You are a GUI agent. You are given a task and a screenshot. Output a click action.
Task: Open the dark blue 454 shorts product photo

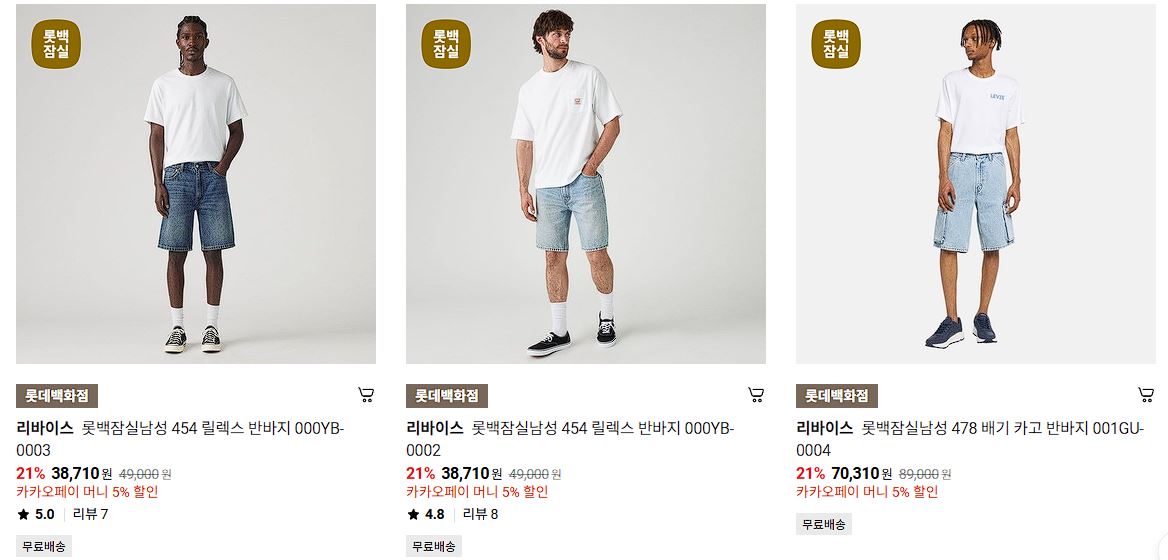(x=196, y=184)
